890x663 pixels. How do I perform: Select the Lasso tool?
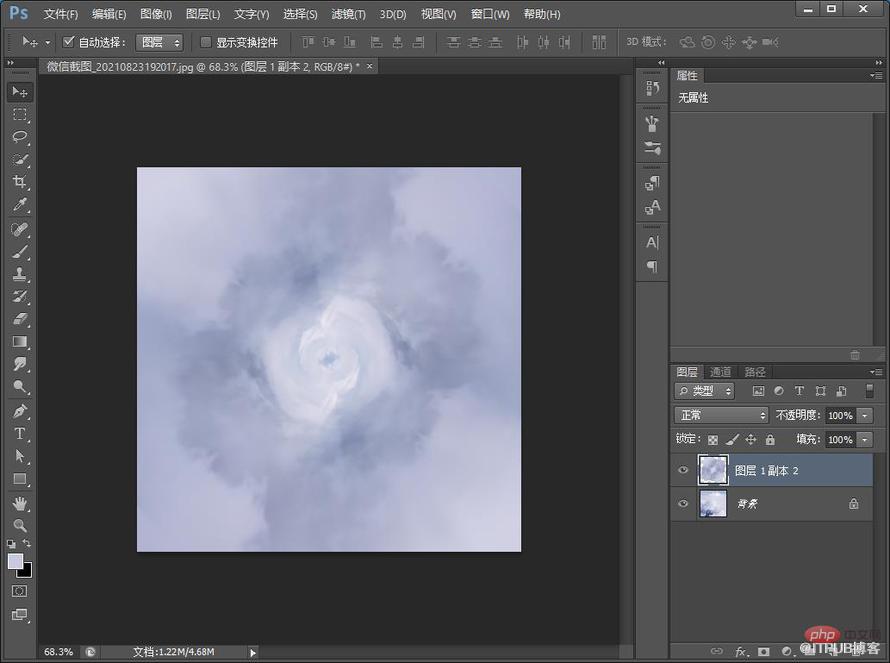[x=20, y=136]
